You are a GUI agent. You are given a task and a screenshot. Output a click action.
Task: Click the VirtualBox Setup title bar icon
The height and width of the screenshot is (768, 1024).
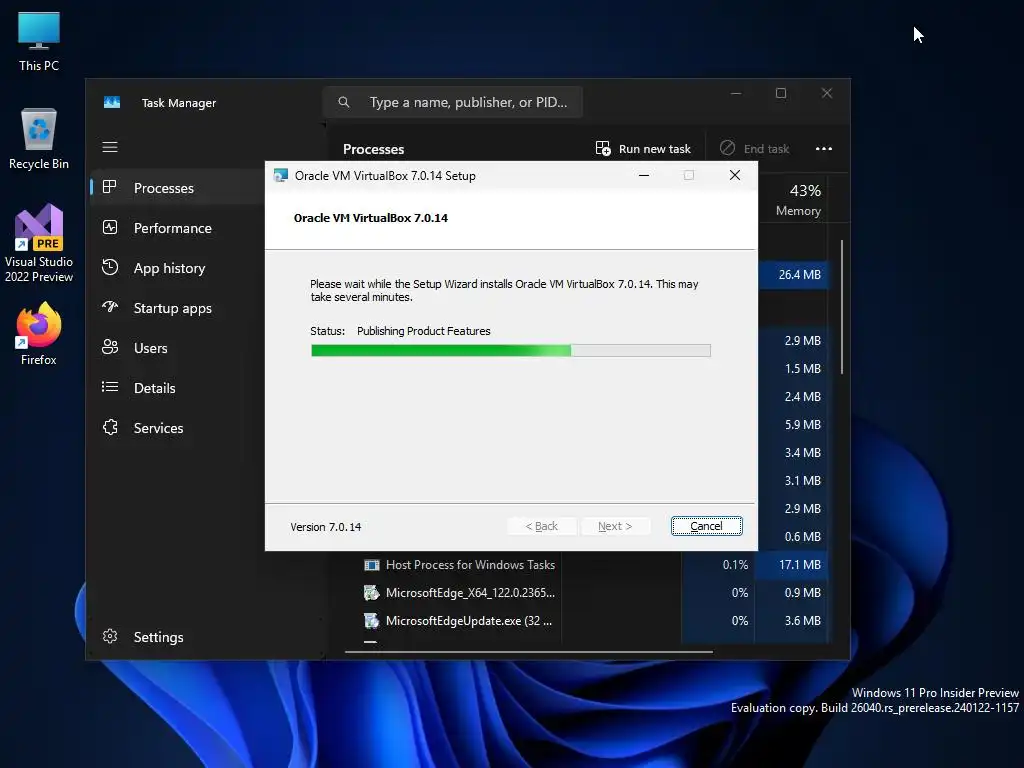(x=281, y=175)
